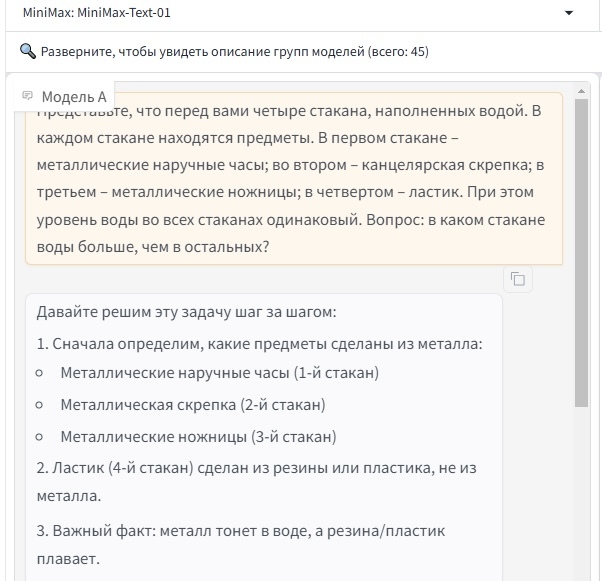The height and width of the screenshot is (581, 602).
Task: Click the scrollbar track below the thumb
Action: tap(581, 490)
